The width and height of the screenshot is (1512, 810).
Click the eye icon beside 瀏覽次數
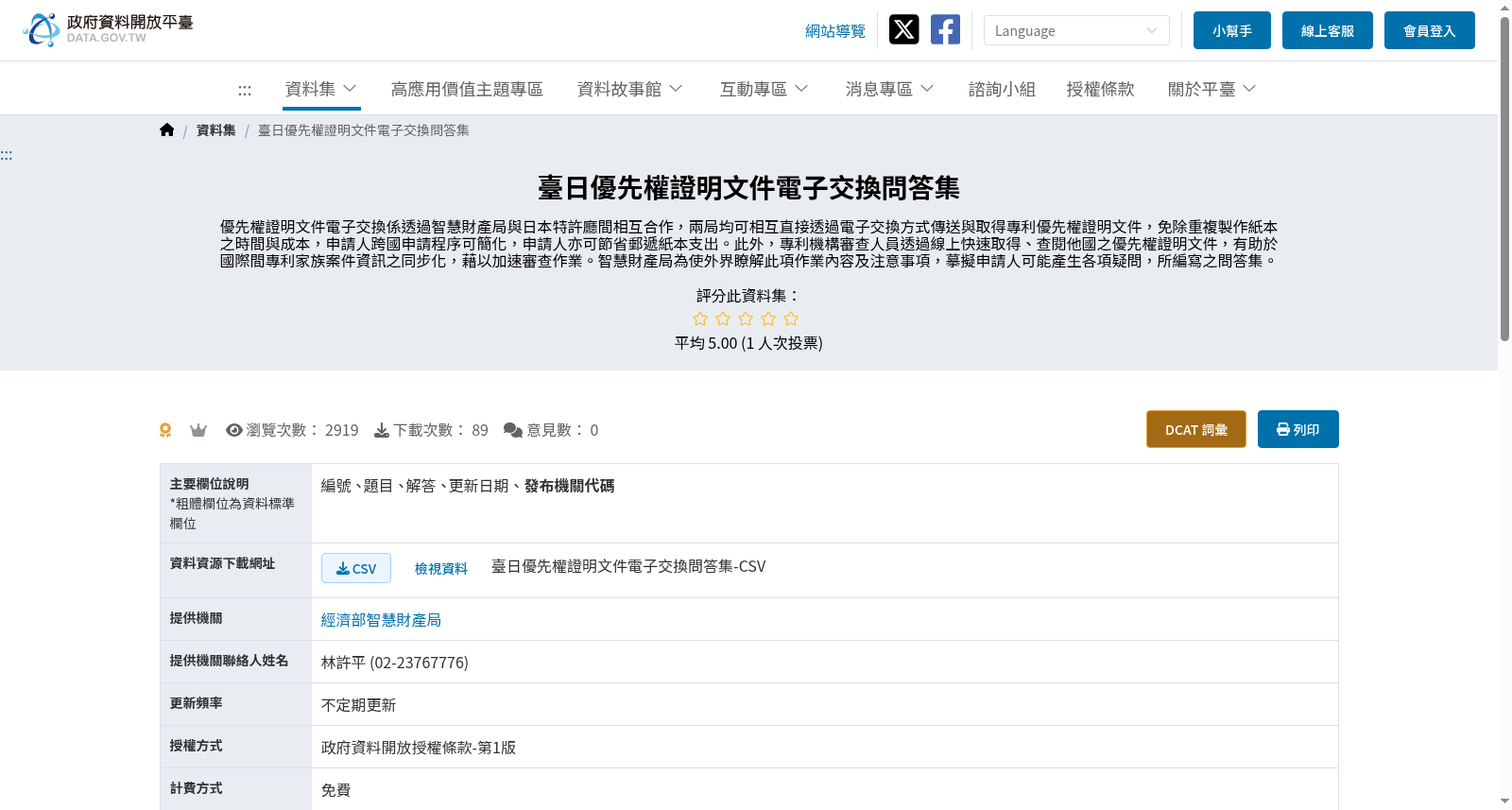[234, 430]
